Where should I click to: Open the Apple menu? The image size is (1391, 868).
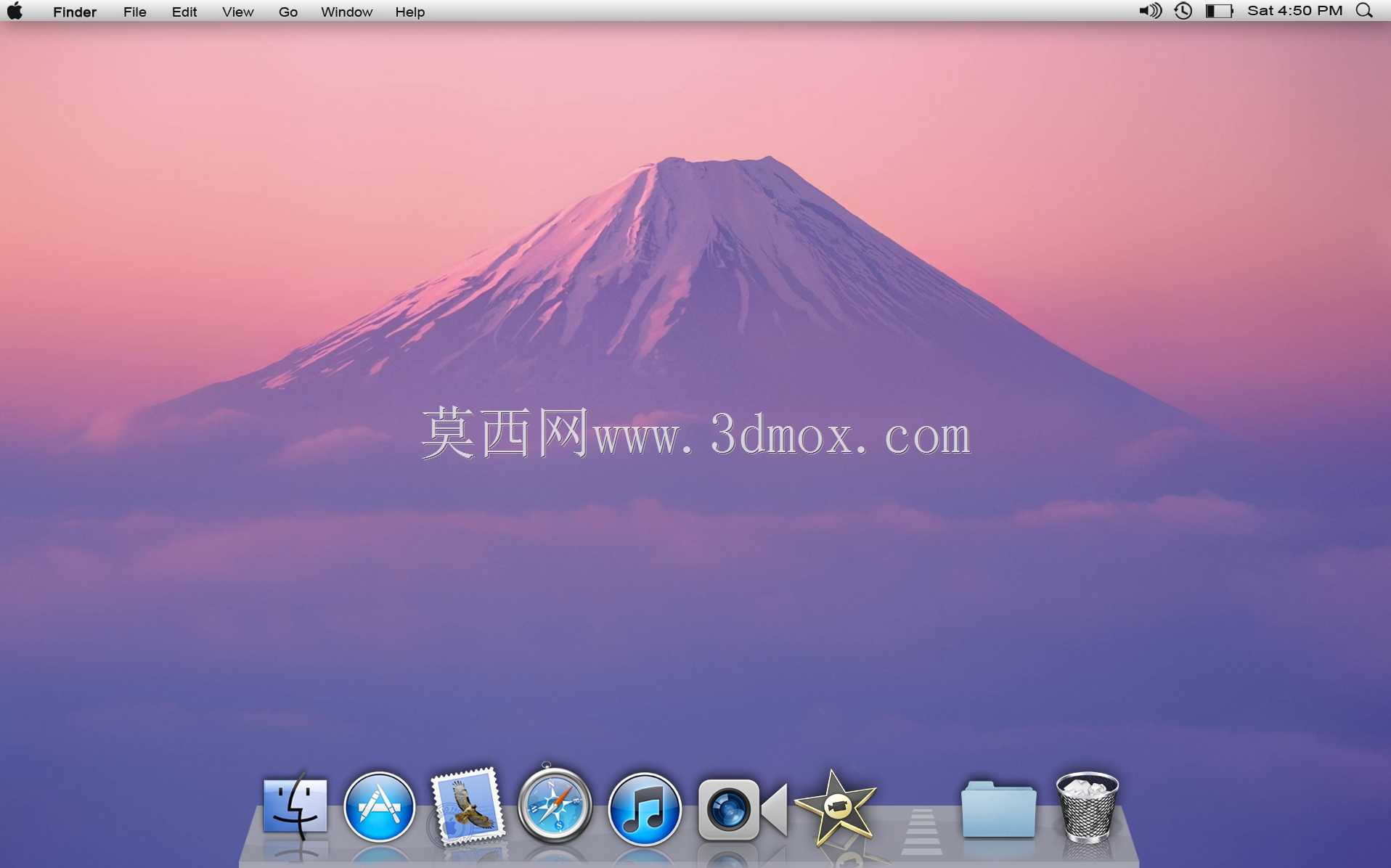coord(15,11)
